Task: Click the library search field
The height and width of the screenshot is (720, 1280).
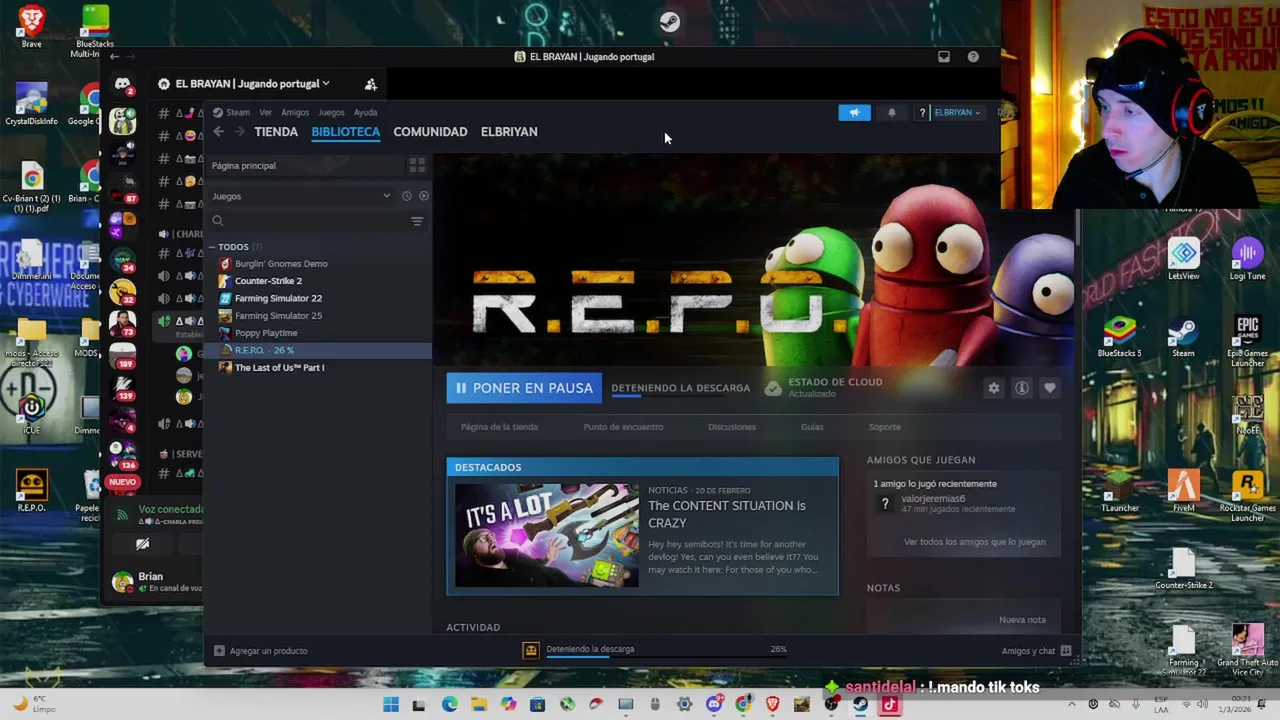Action: coord(306,221)
